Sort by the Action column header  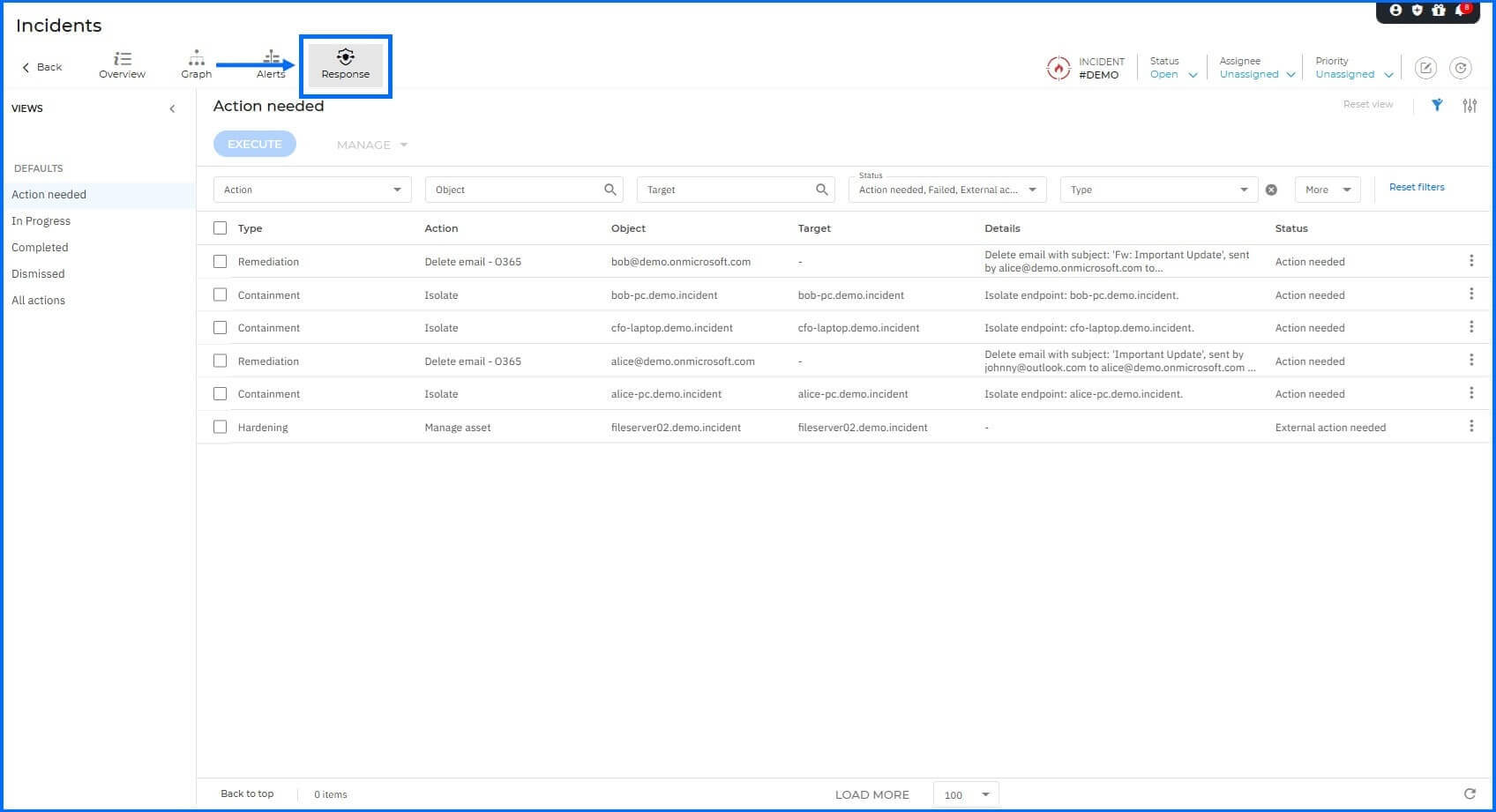click(441, 228)
